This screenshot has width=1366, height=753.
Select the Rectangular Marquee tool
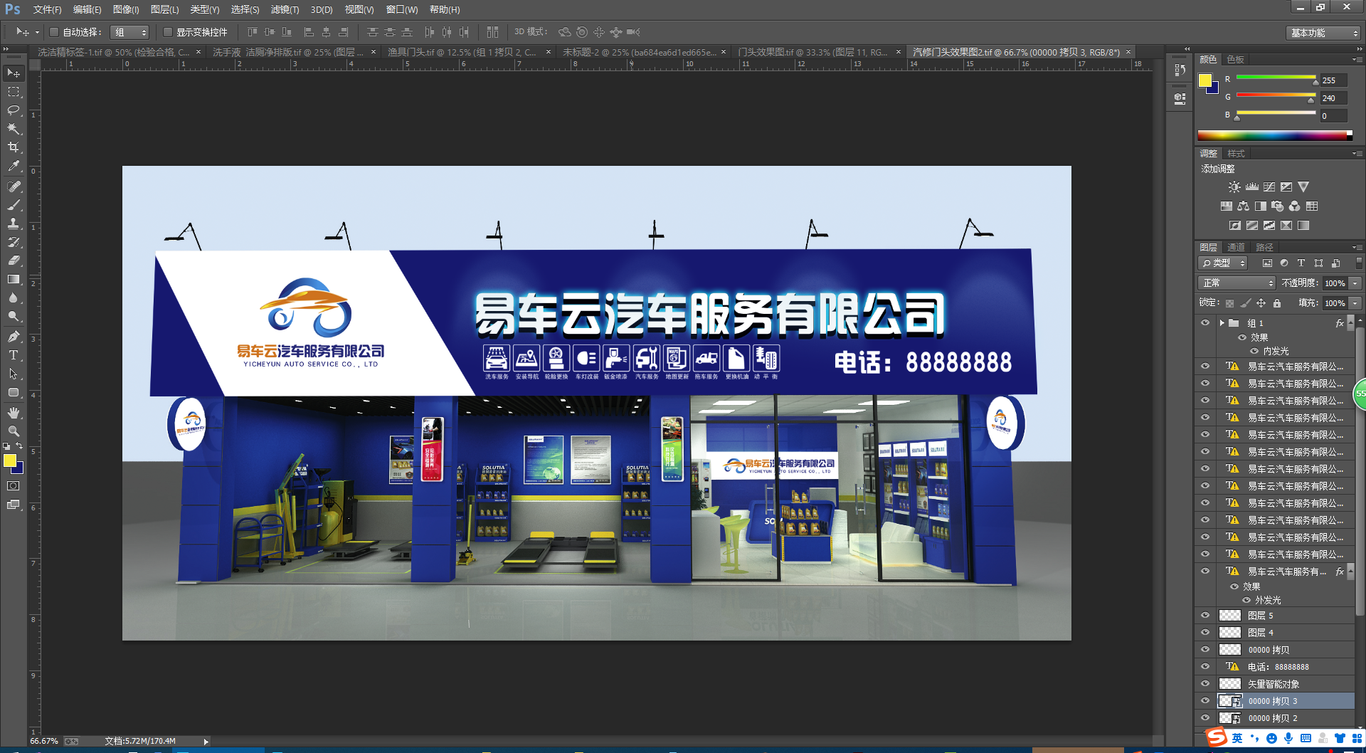click(x=13, y=92)
